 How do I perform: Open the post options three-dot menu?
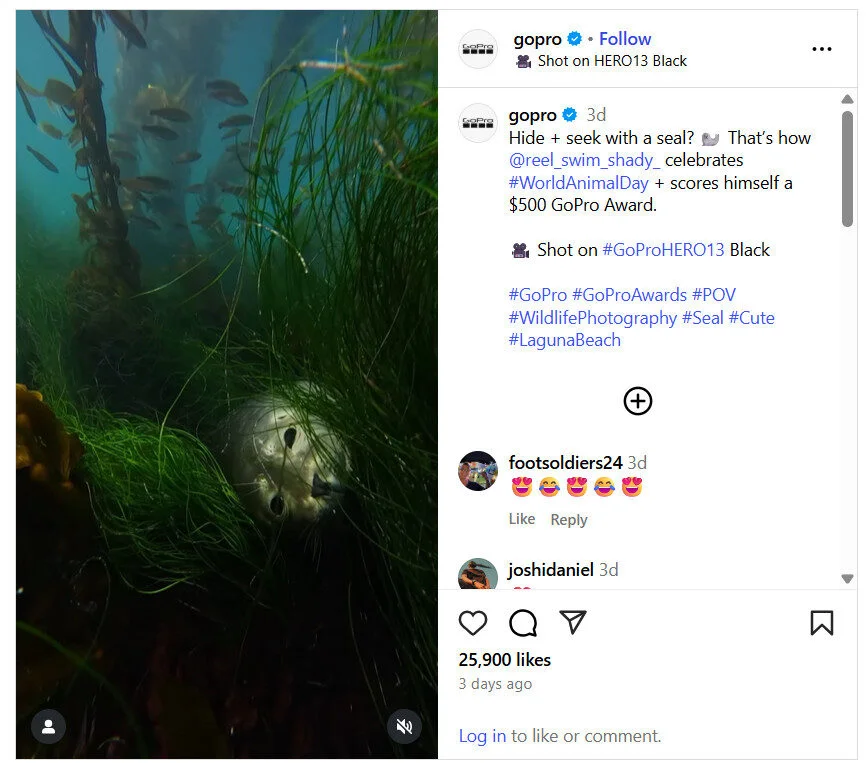821,48
